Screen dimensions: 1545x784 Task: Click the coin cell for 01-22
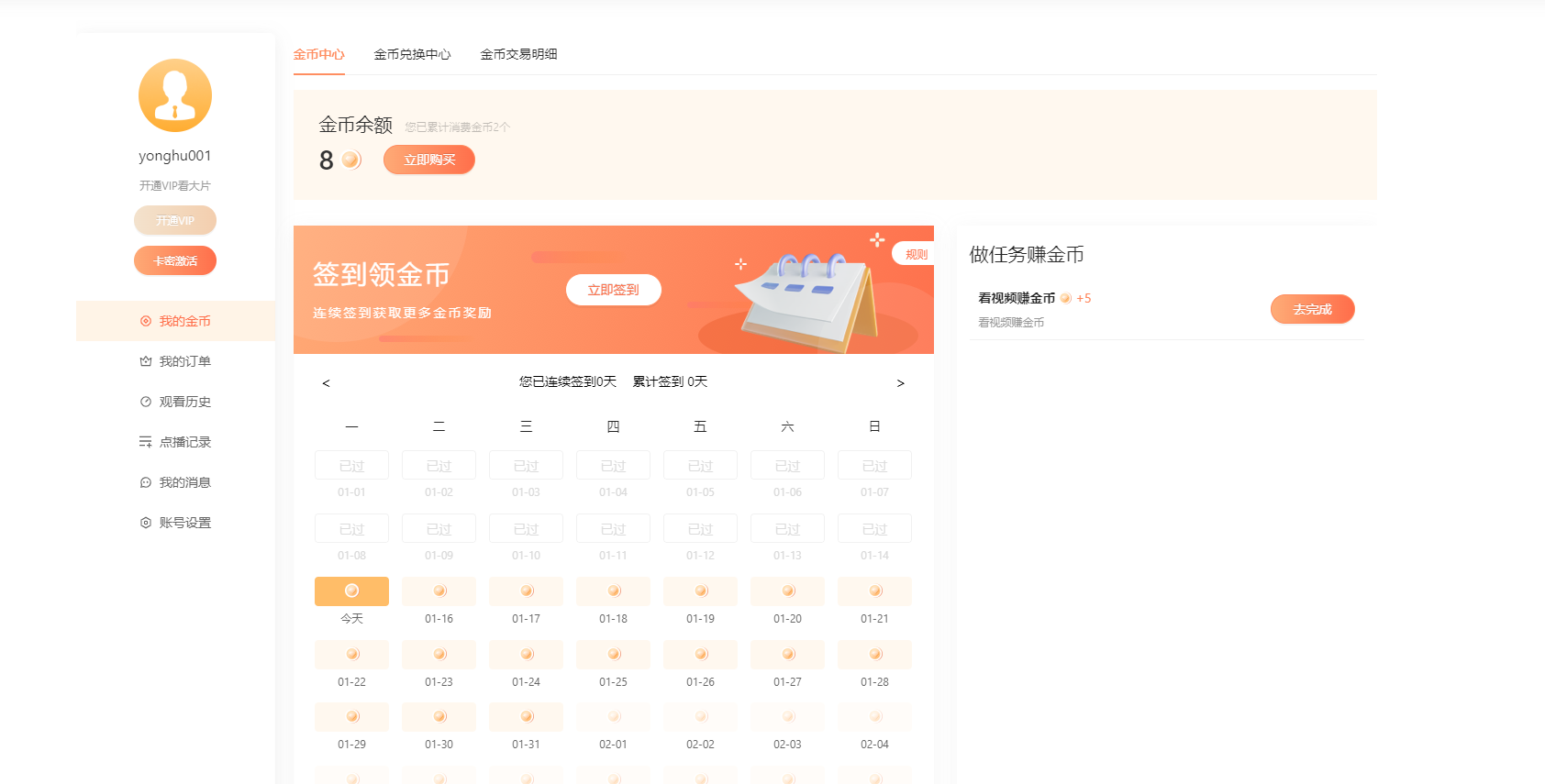[x=351, y=655]
